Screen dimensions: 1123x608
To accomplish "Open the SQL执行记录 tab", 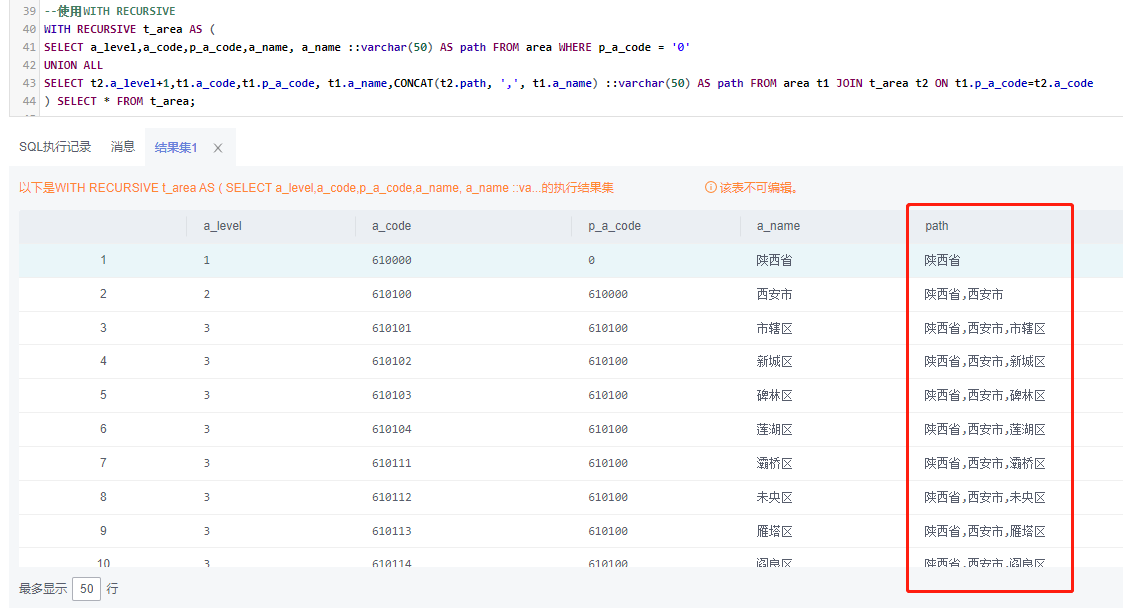I will click(x=55, y=147).
